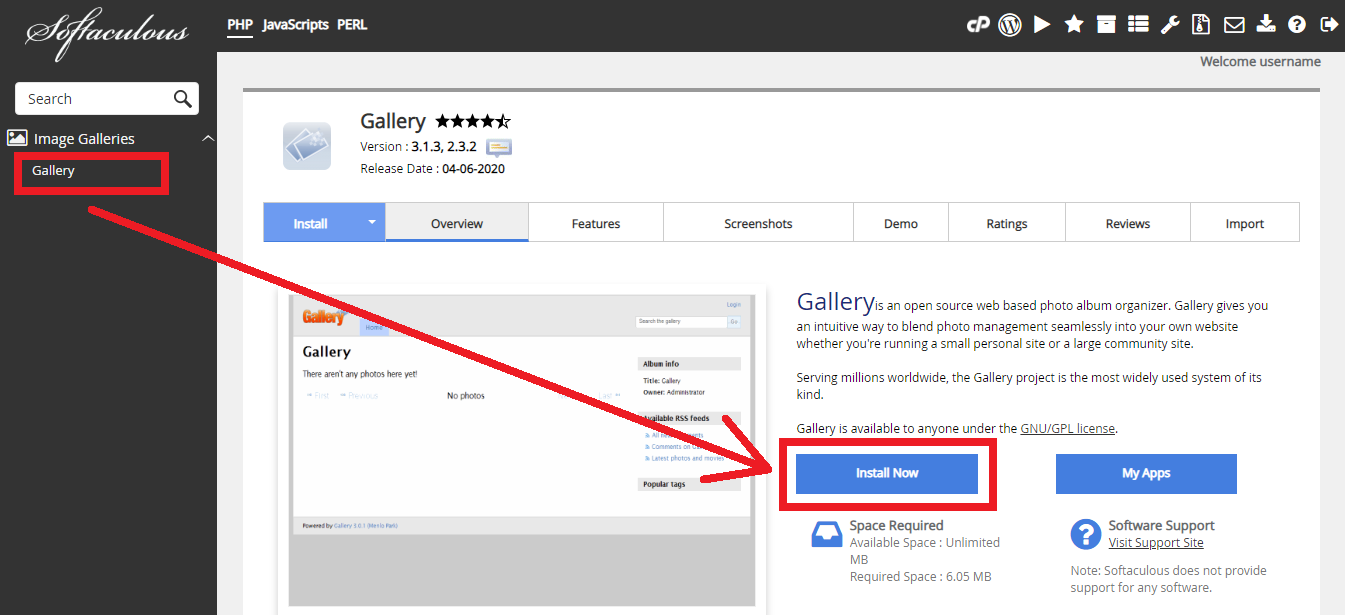Click the star ratings icon in header
This screenshot has height=615, width=1345.
point(1074,25)
